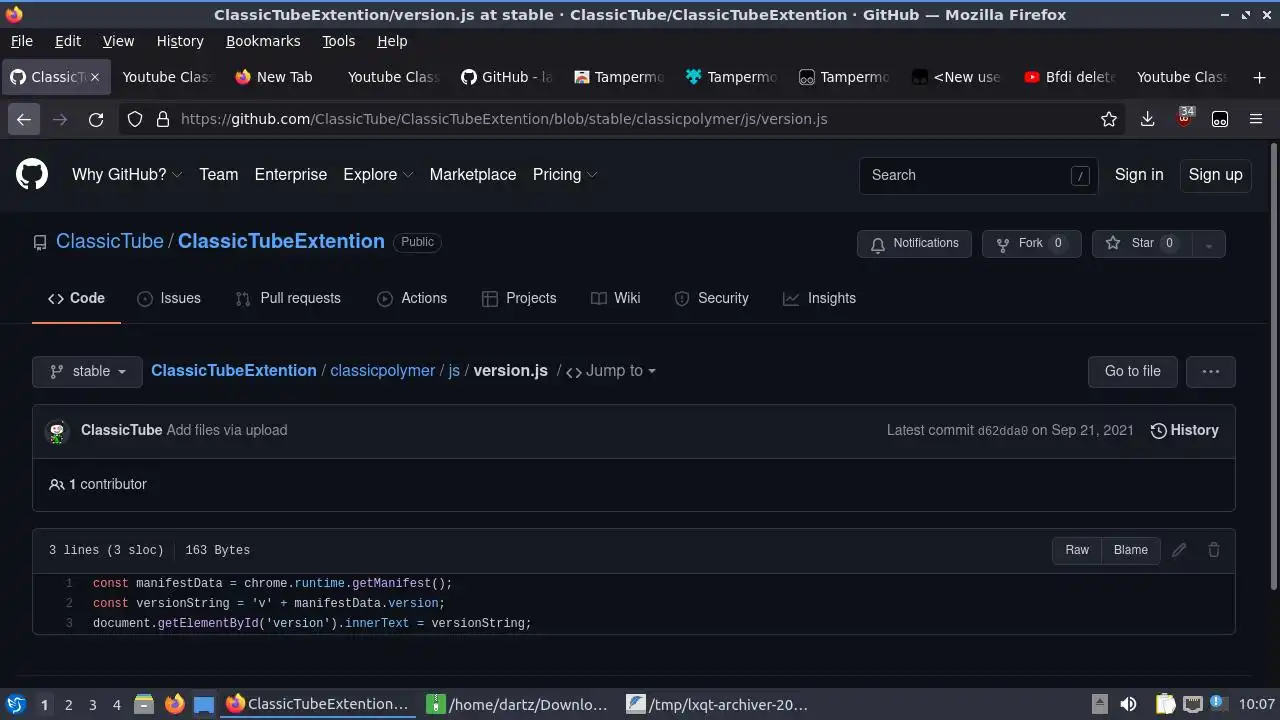Click the pencil edit file icon
The height and width of the screenshot is (720, 1280).
click(x=1179, y=550)
